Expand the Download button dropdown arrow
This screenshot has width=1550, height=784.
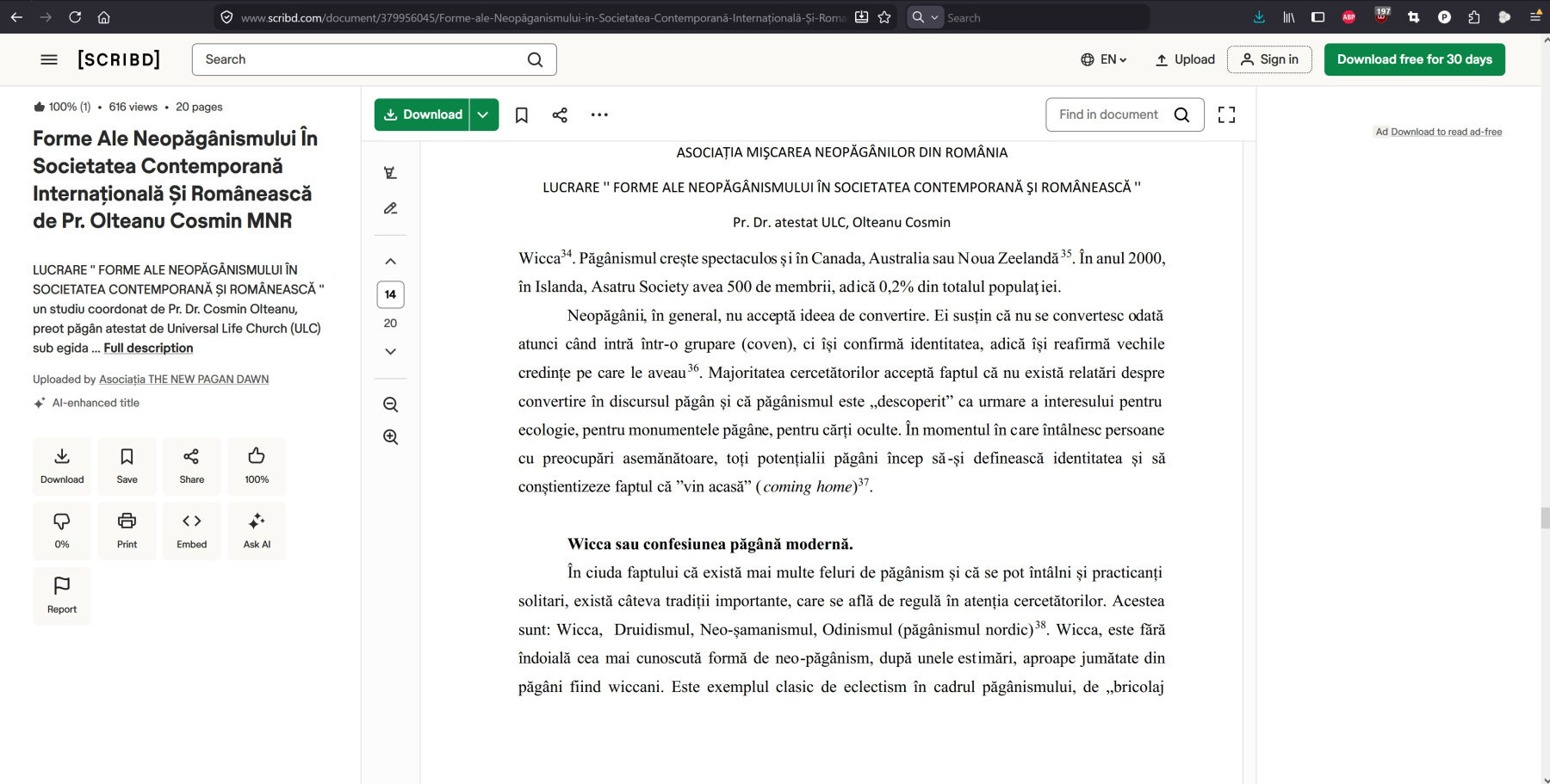pos(483,114)
